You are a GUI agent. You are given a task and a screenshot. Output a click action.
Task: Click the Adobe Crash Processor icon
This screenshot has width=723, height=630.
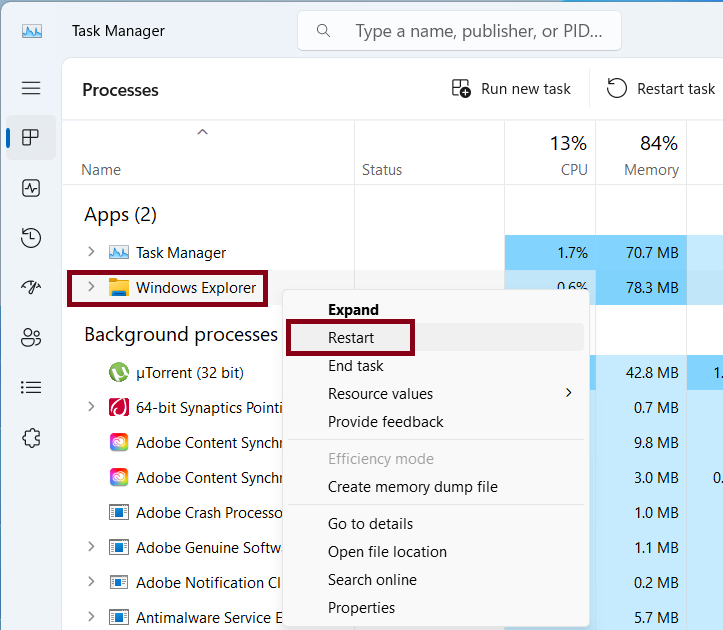pyautogui.click(x=119, y=512)
